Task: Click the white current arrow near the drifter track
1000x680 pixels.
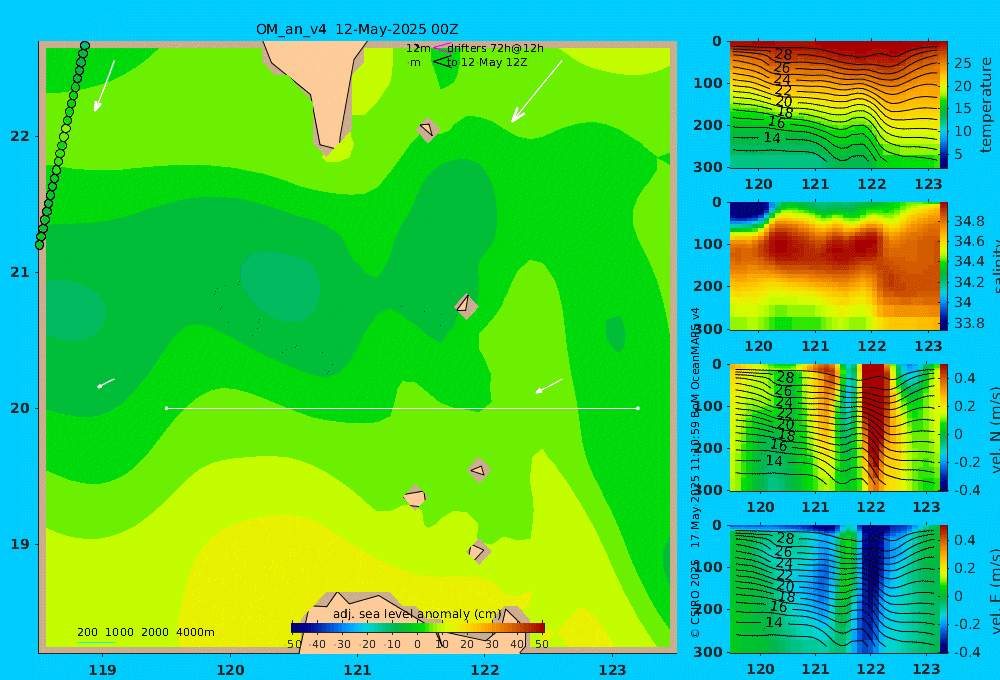Action: [104, 86]
